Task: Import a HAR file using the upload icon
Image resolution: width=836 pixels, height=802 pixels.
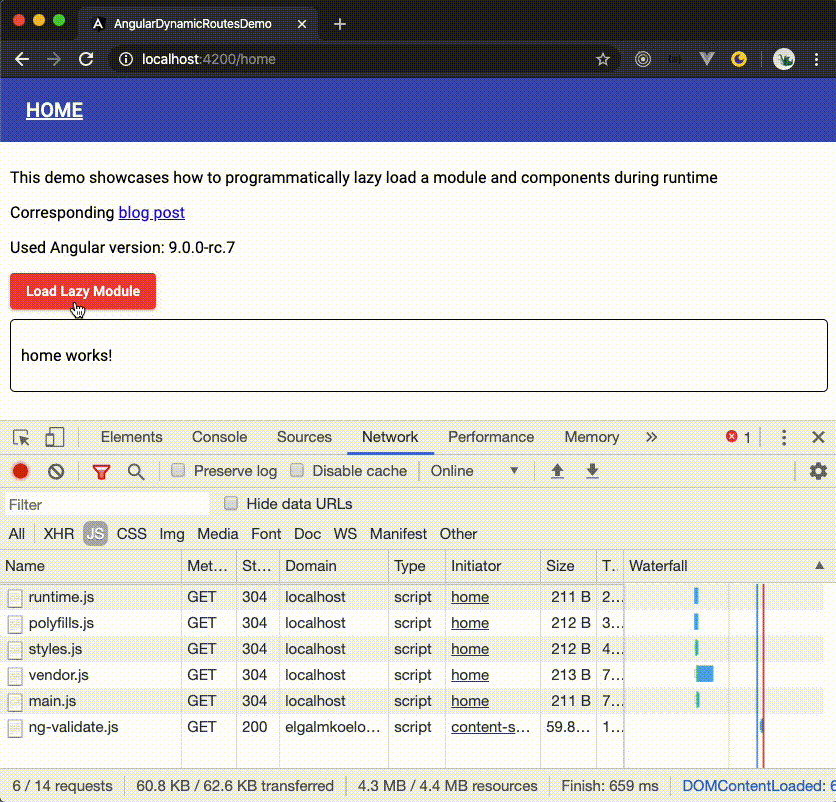Action: [557, 471]
